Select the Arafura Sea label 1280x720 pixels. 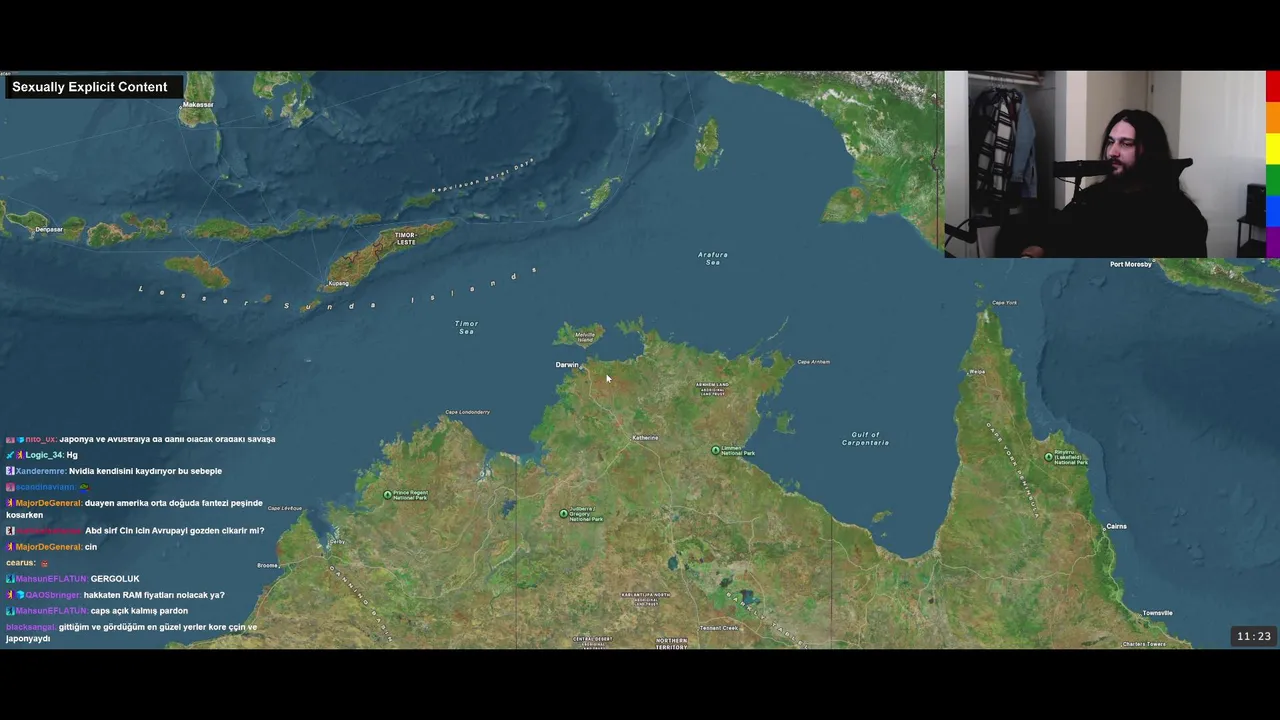tap(713, 258)
